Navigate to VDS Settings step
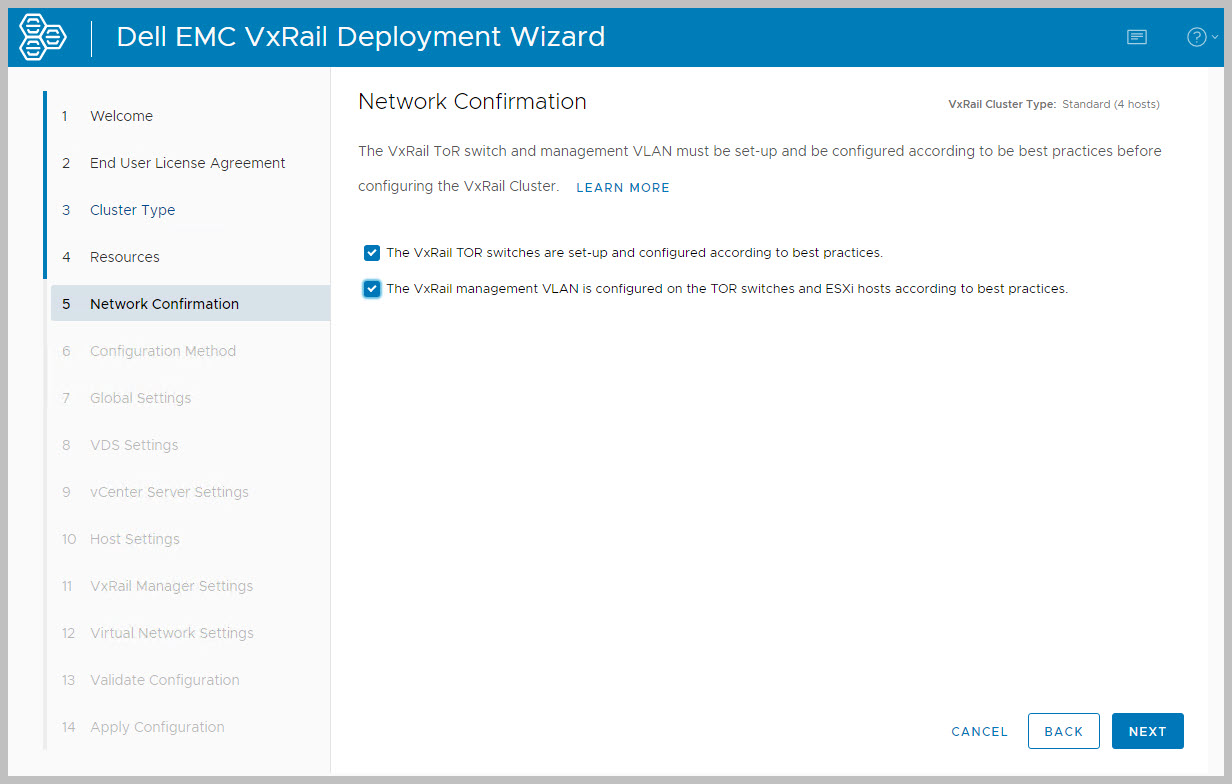The height and width of the screenshot is (784, 1232). pos(134,445)
